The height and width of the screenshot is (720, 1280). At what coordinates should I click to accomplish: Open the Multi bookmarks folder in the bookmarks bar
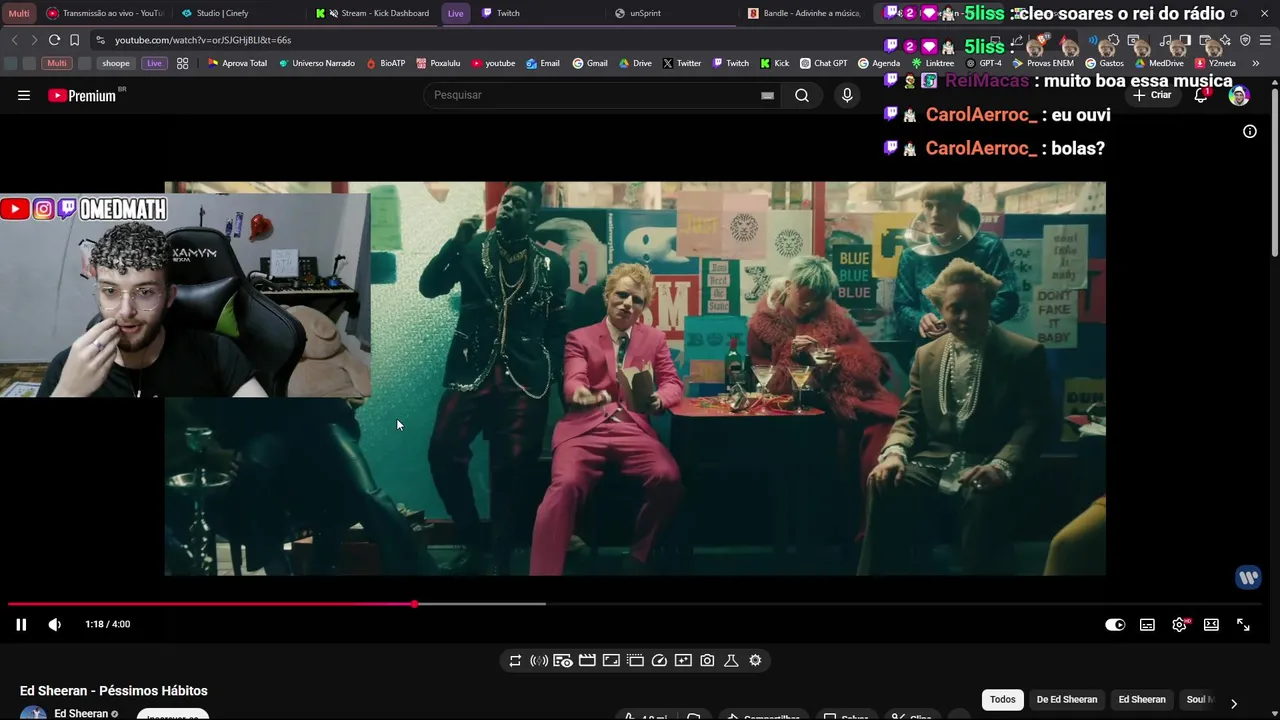coord(57,63)
